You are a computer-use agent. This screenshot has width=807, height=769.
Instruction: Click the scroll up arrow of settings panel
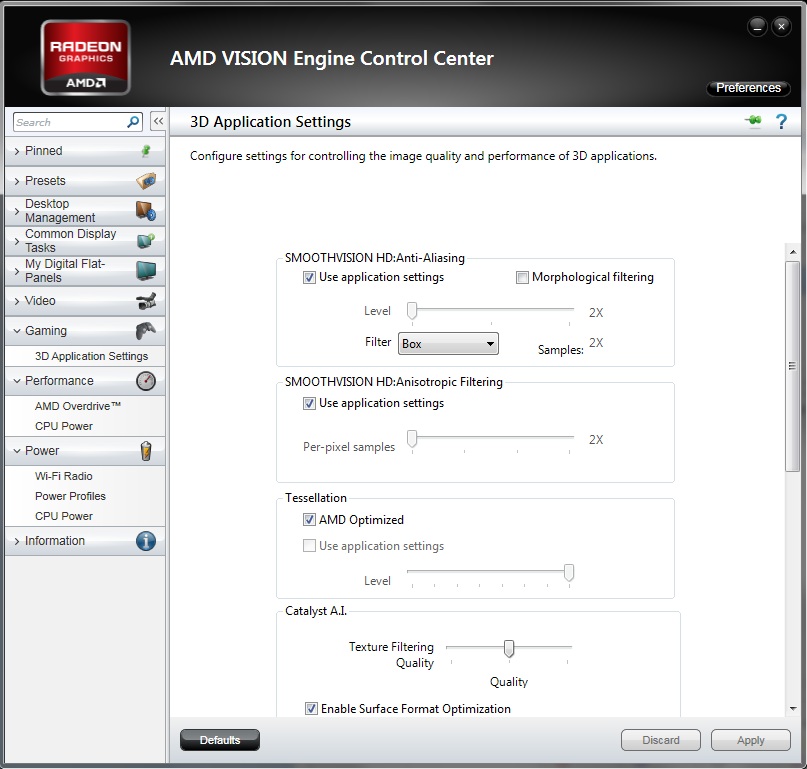tap(793, 252)
